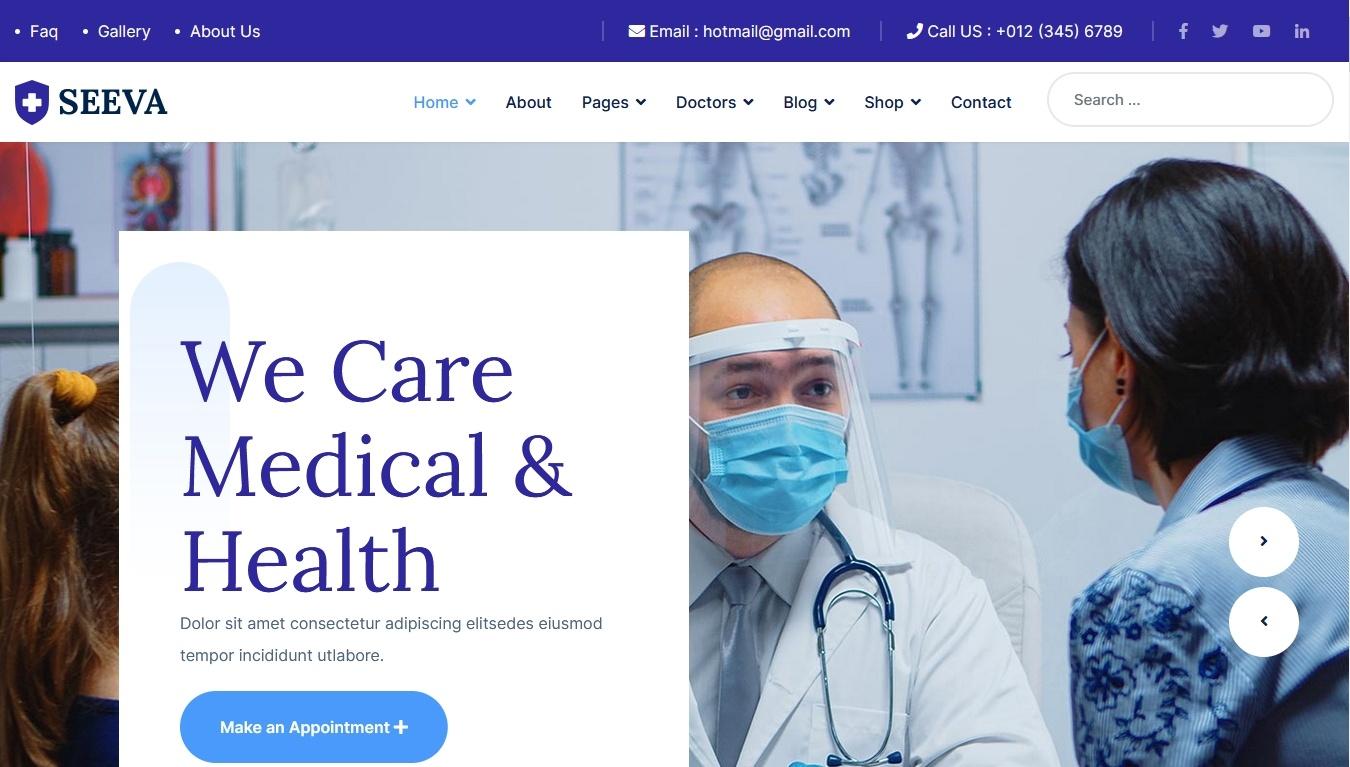
Task: Expand the Doctors dropdown menu
Action: pyautogui.click(x=715, y=102)
